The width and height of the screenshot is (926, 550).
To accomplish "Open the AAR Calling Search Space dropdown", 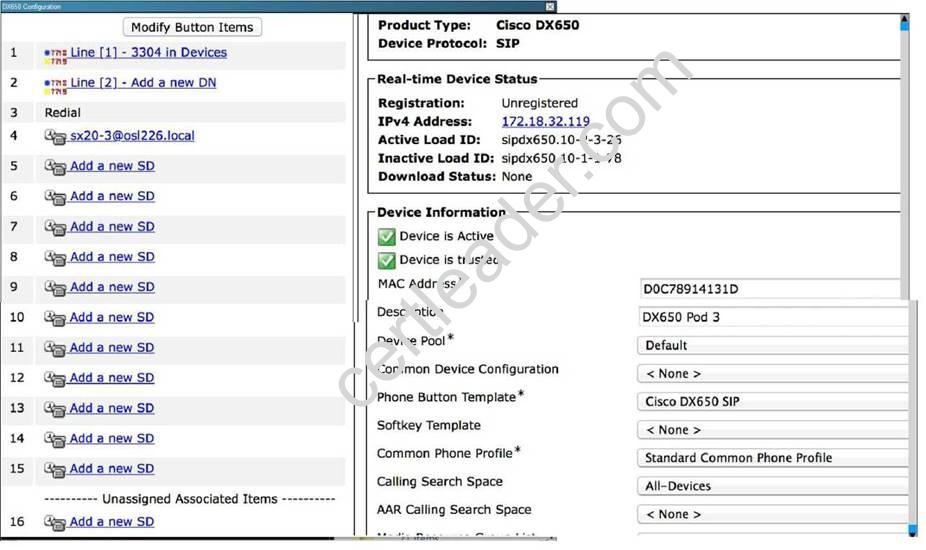I will click(x=773, y=514).
